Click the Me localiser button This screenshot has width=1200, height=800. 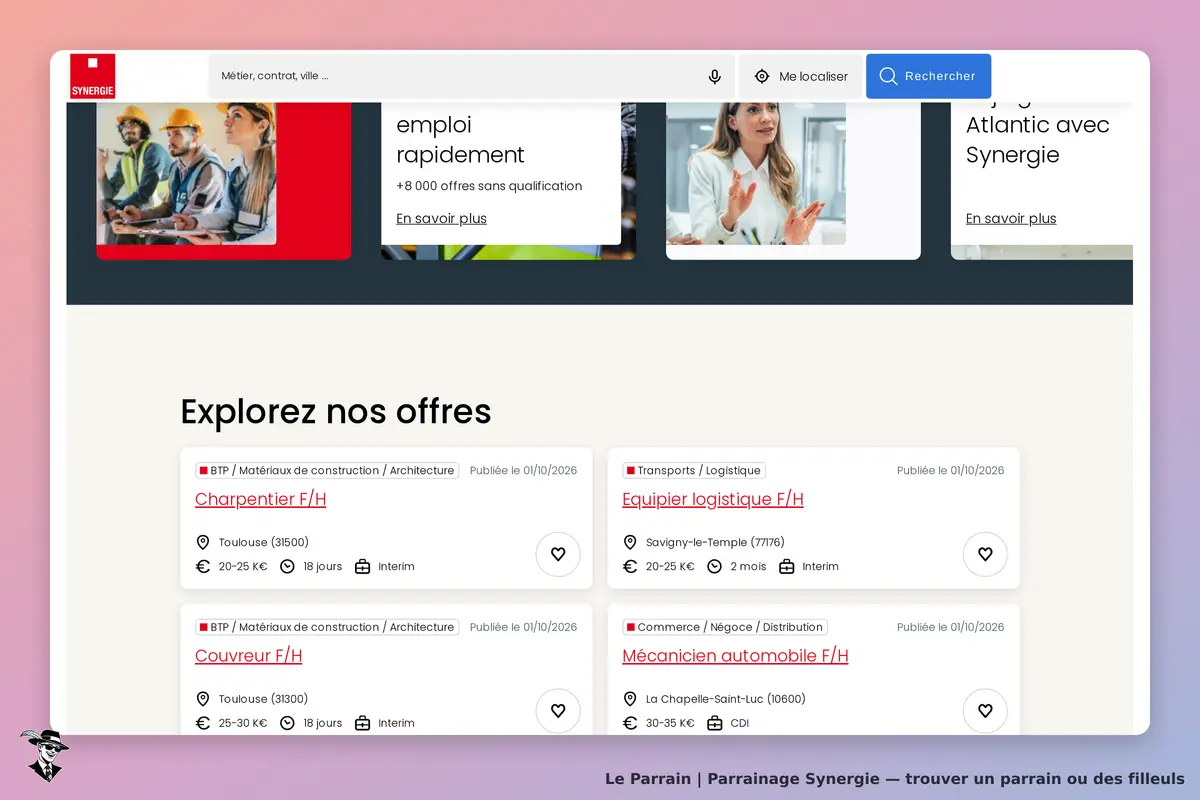click(800, 76)
